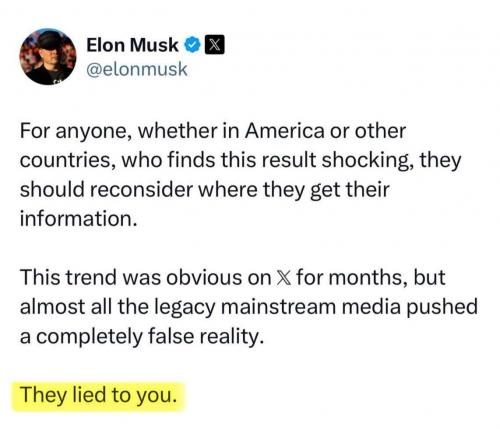Image resolution: width=500 pixels, height=429 pixels.
Task: Select the phrase 'completely false reality'
Action: (x=147, y=337)
